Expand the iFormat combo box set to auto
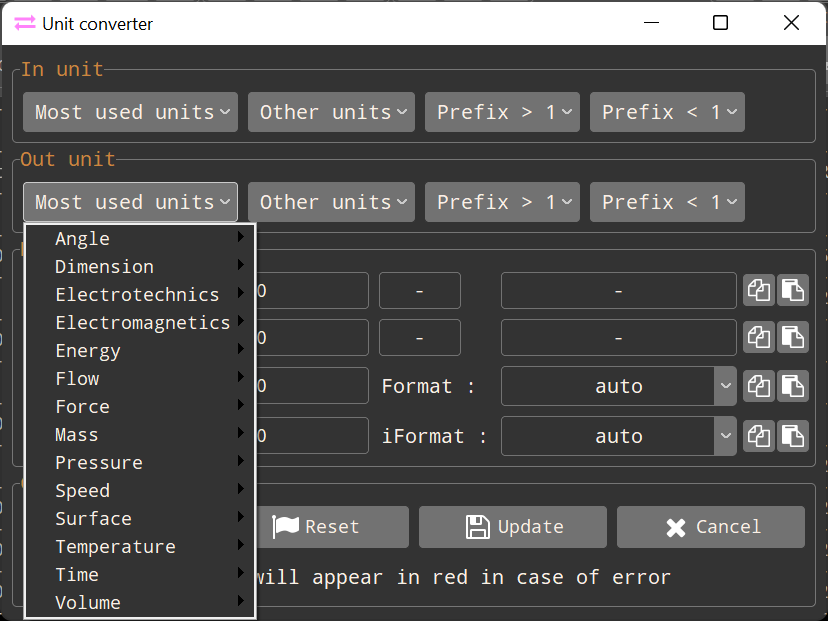 tap(725, 436)
